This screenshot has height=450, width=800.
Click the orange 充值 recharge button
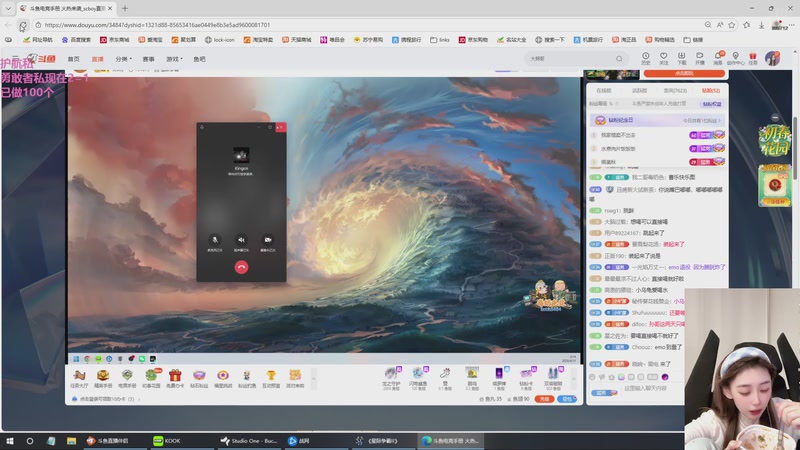(x=544, y=399)
